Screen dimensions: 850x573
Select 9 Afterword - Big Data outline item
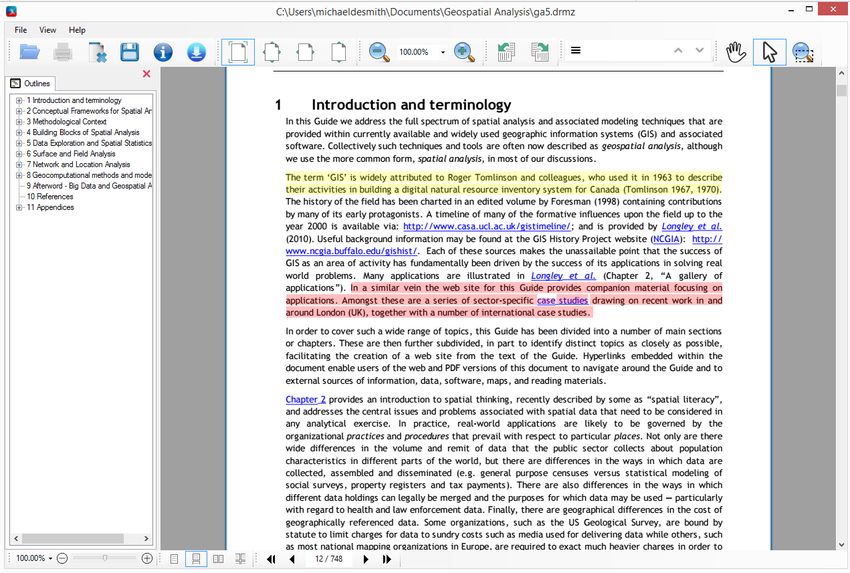click(89, 186)
